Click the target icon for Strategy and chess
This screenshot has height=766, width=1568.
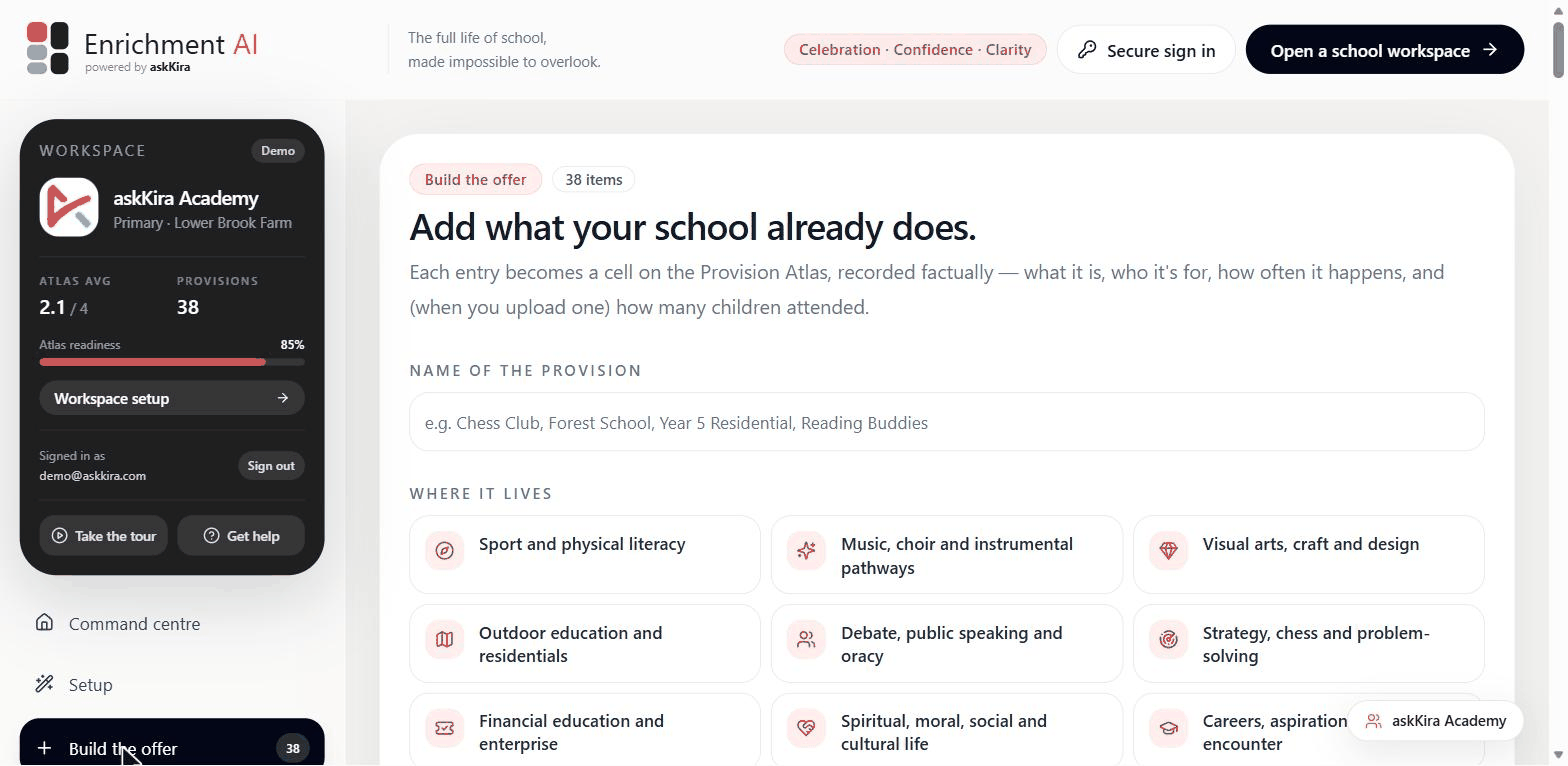tap(1168, 640)
